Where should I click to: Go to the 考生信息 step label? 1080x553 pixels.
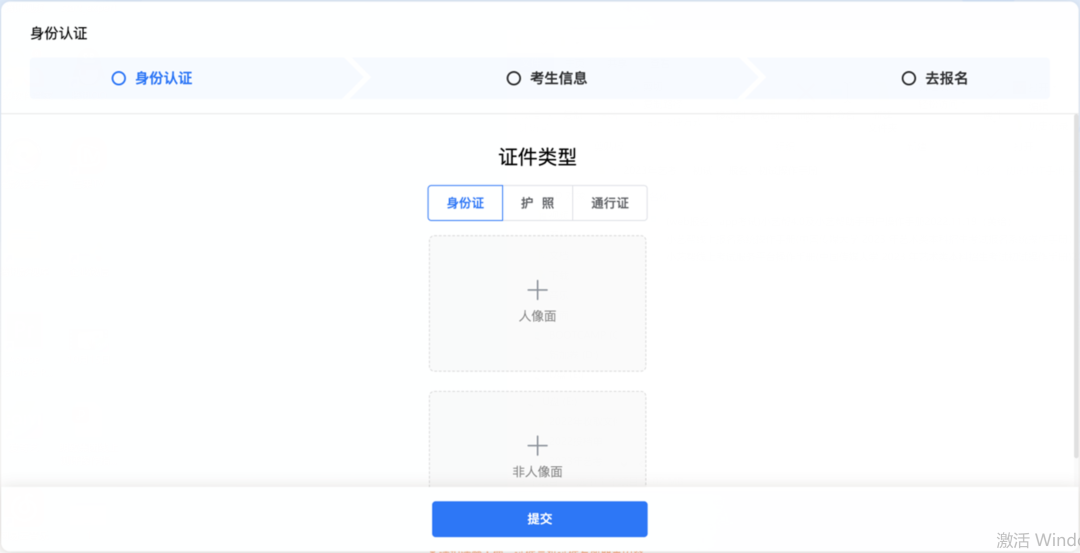click(558, 79)
